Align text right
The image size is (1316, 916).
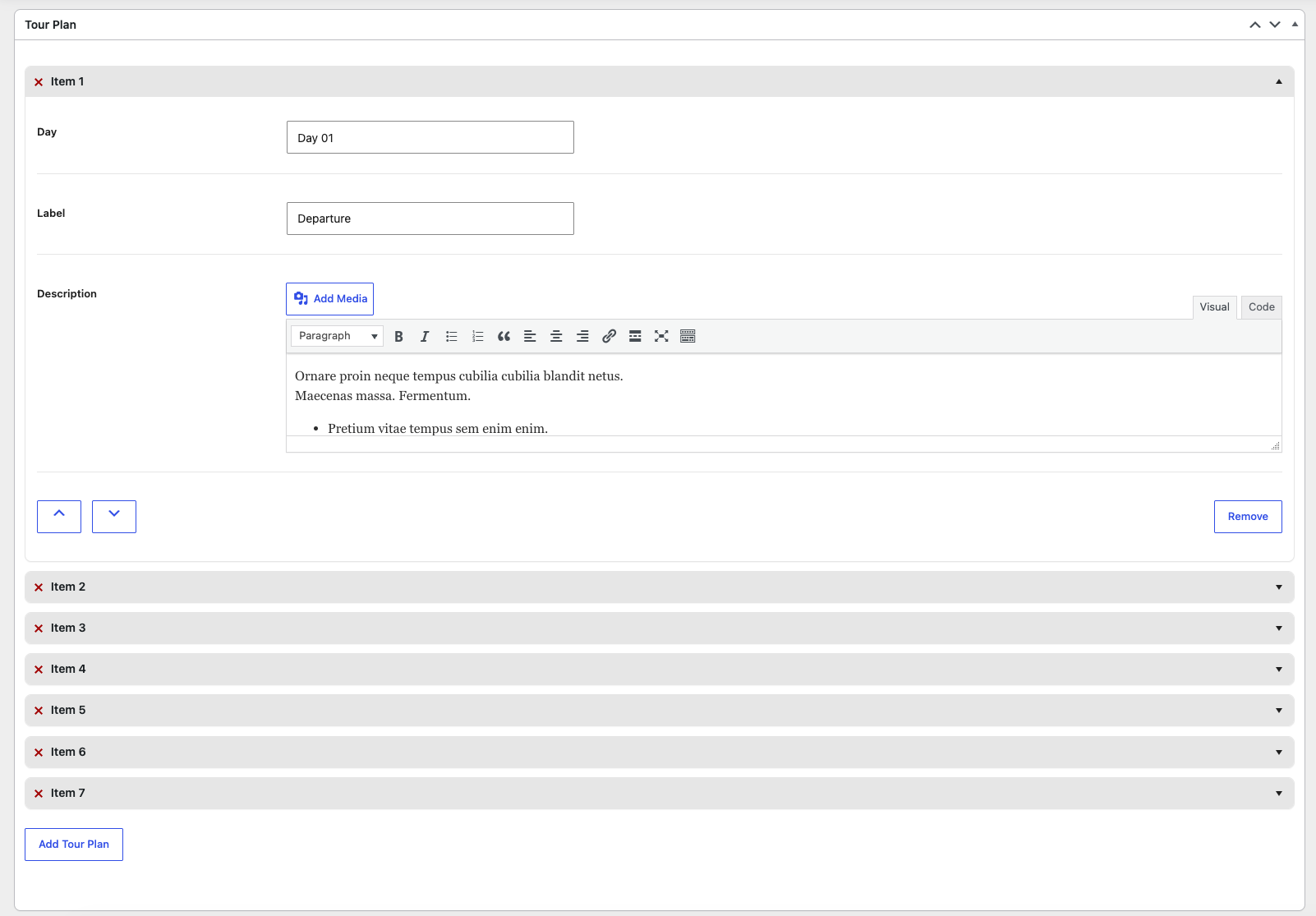pos(582,336)
